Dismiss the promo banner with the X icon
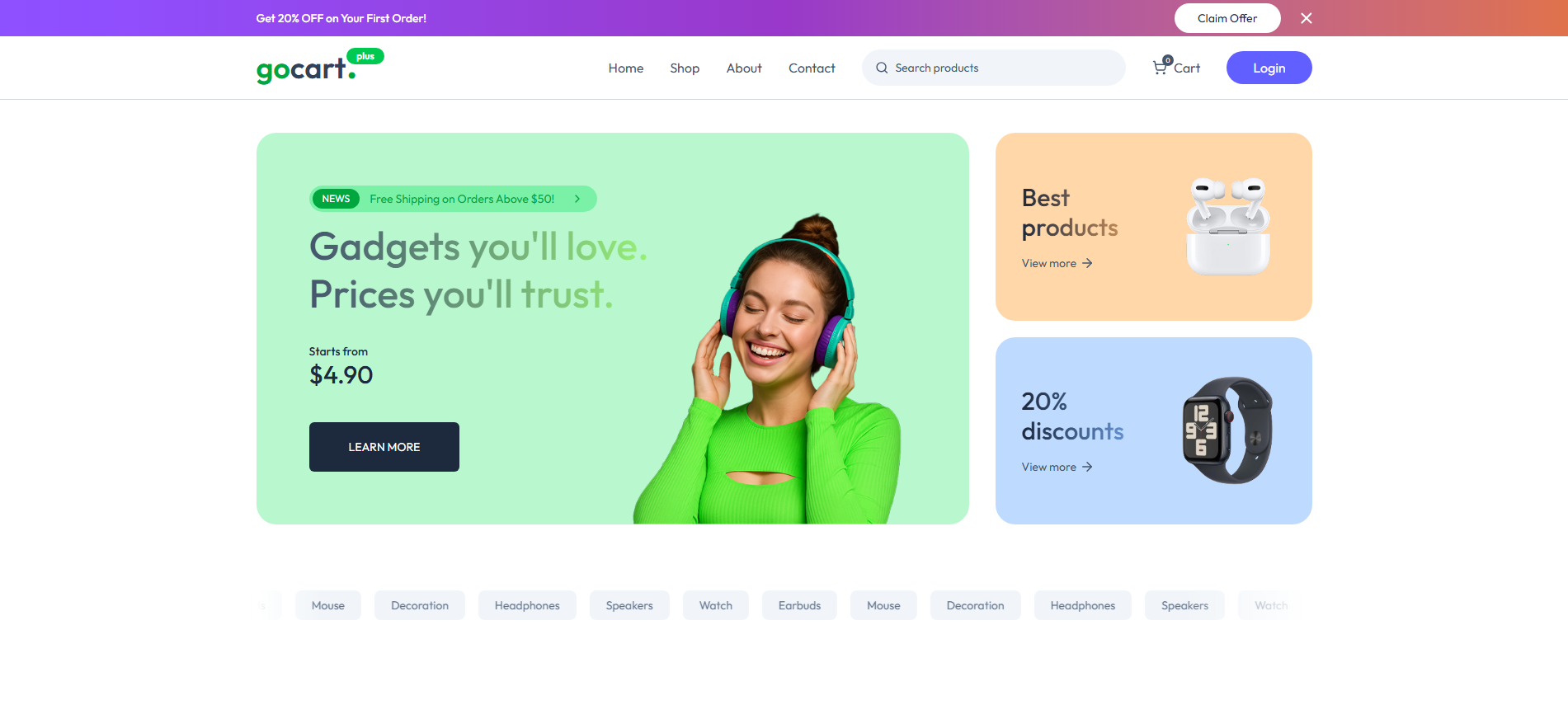Viewport: 1568px width, 724px height. pyautogui.click(x=1306, y=18)
